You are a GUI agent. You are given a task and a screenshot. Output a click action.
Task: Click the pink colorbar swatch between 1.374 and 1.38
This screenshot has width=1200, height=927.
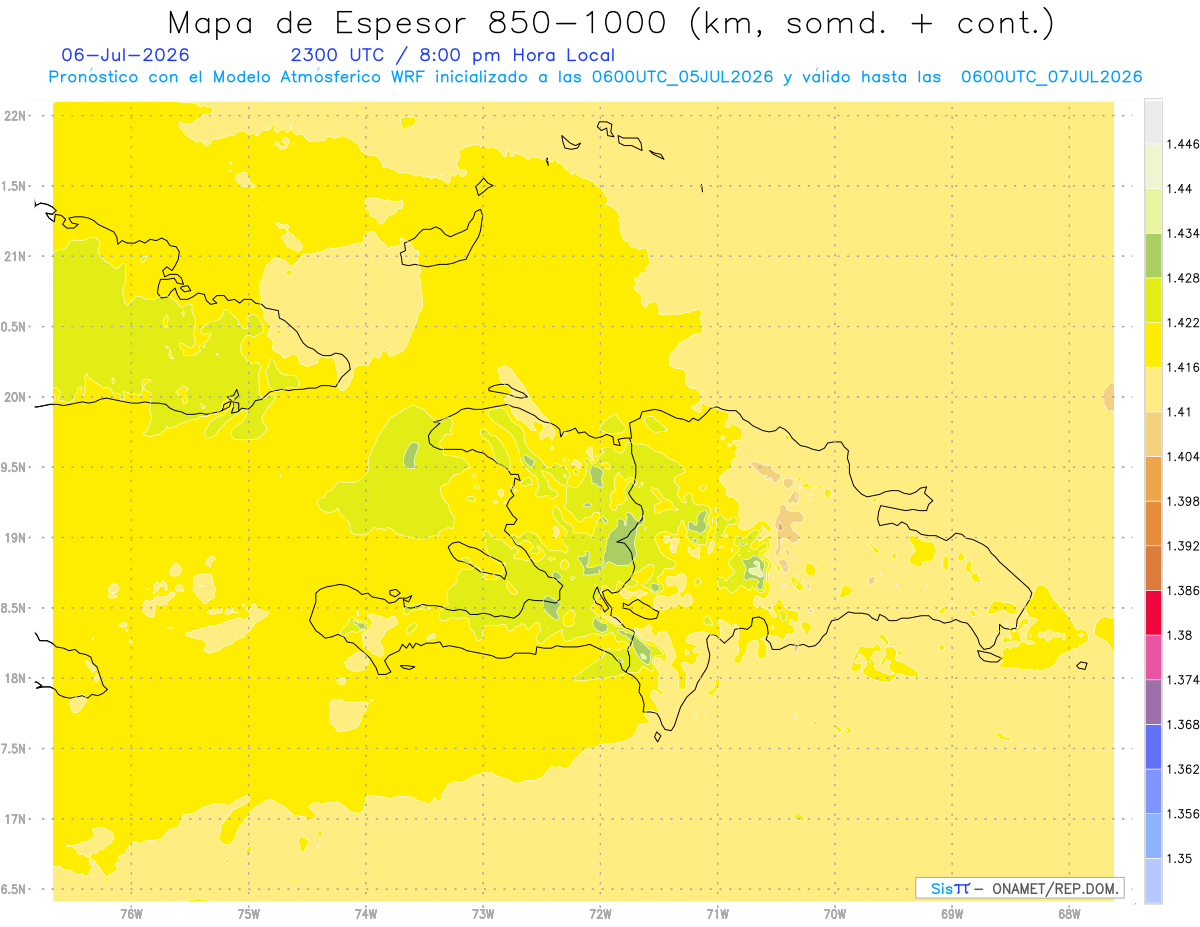pos(1153,657)
